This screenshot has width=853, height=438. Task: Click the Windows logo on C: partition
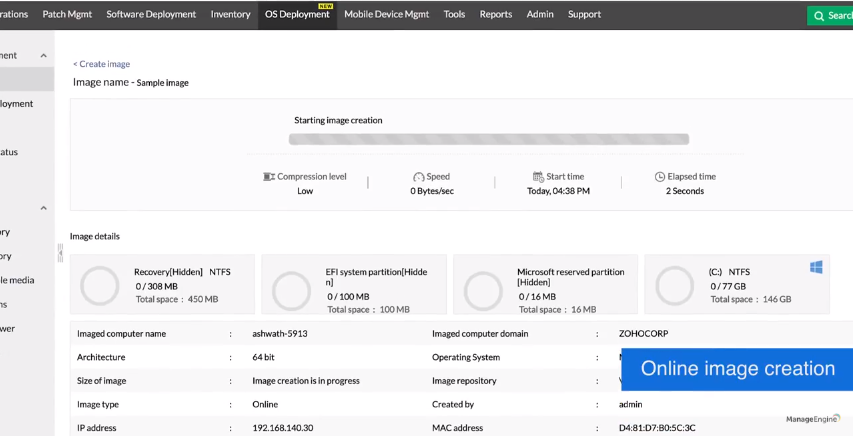point(816,267)
